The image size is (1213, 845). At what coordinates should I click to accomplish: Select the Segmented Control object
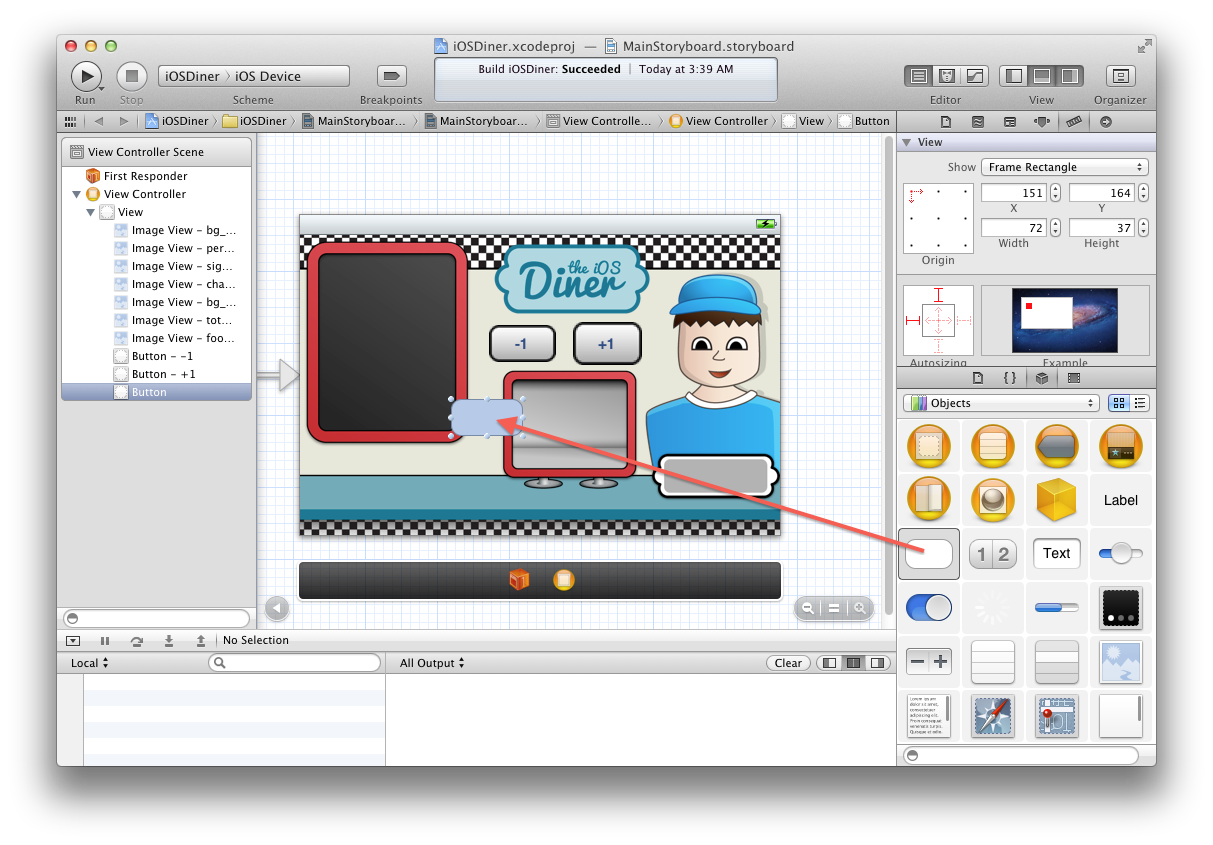[x=993, y=554]
